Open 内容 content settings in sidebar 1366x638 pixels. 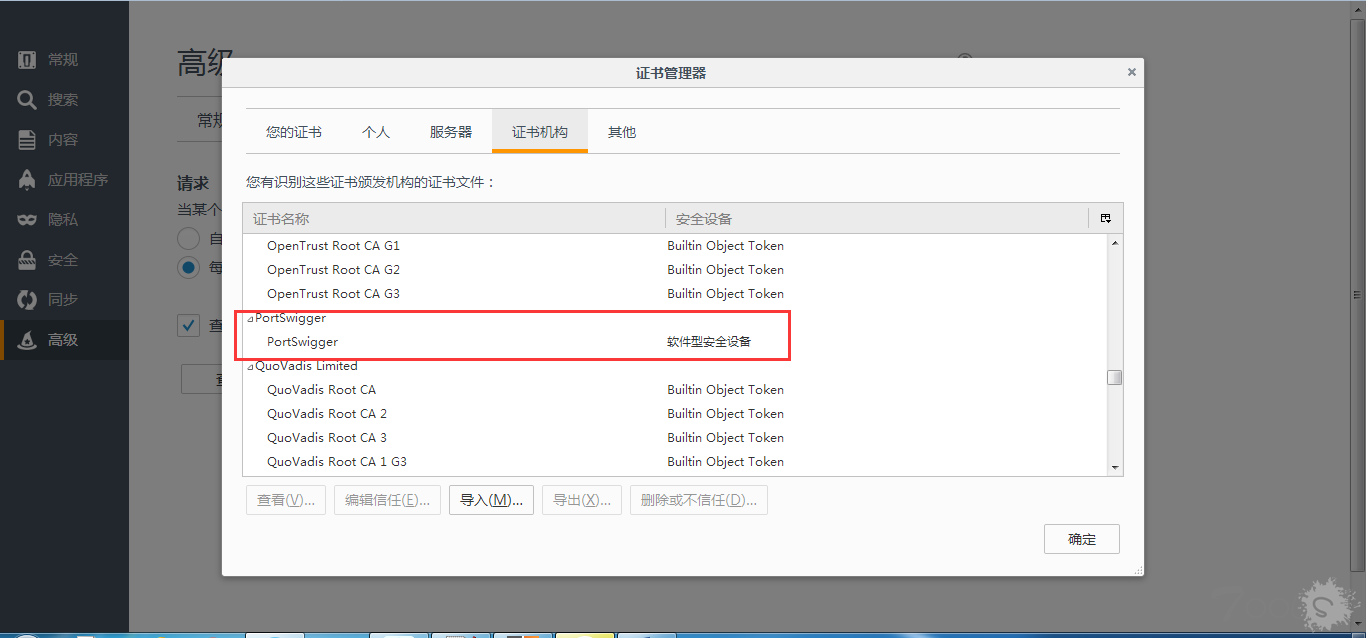[64, 140]
